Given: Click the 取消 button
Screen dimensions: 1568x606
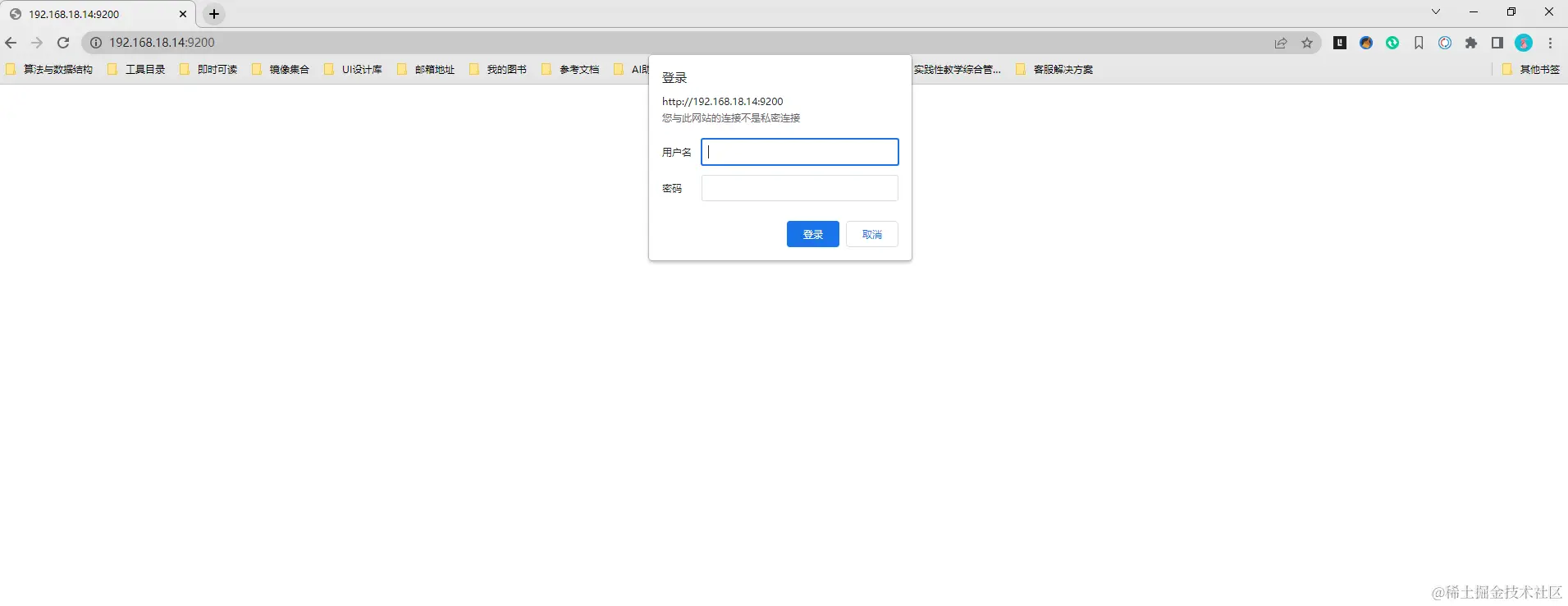Looking at the screenshot, I should 872,234.
